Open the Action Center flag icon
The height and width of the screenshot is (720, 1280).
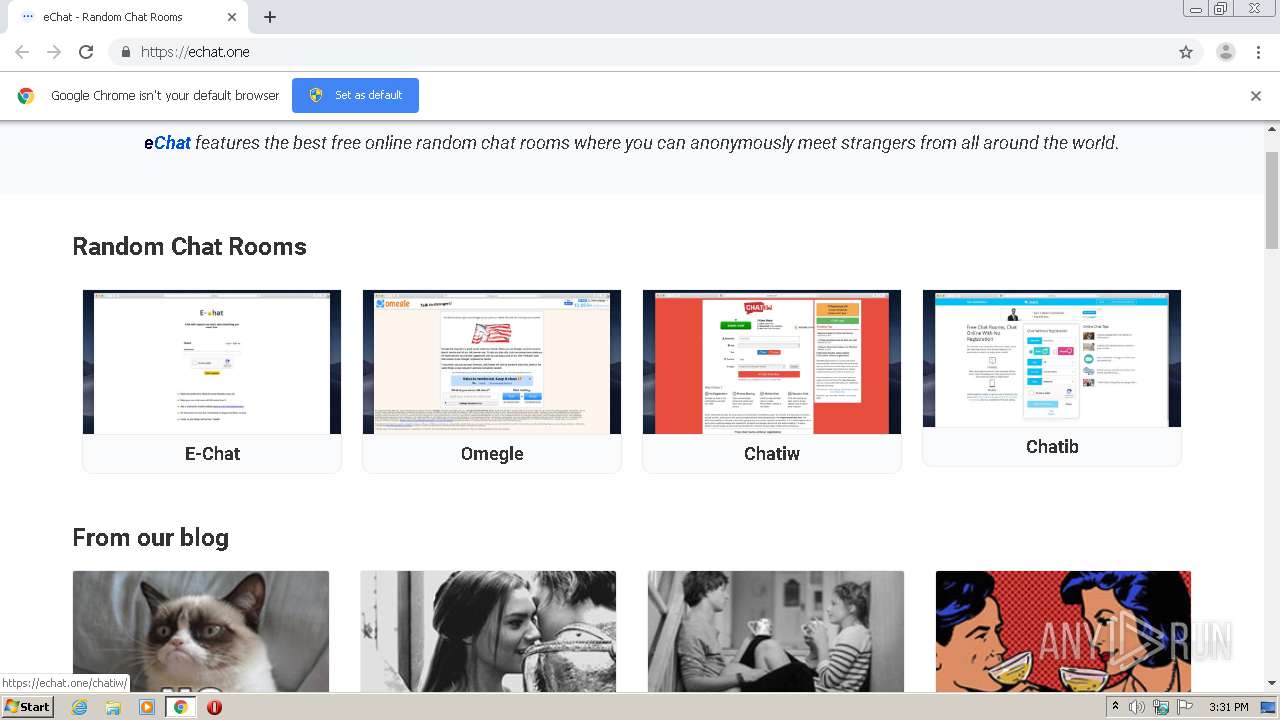click(1185, 707)
